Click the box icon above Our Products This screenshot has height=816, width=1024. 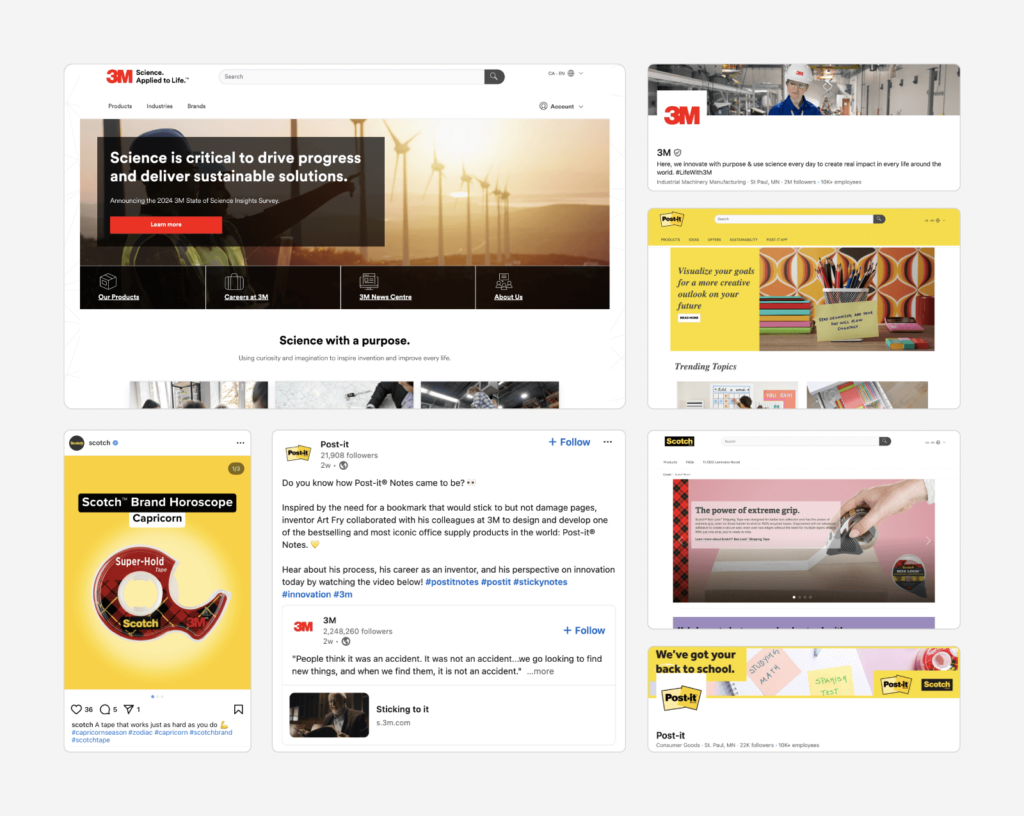[x=108, y=281]
